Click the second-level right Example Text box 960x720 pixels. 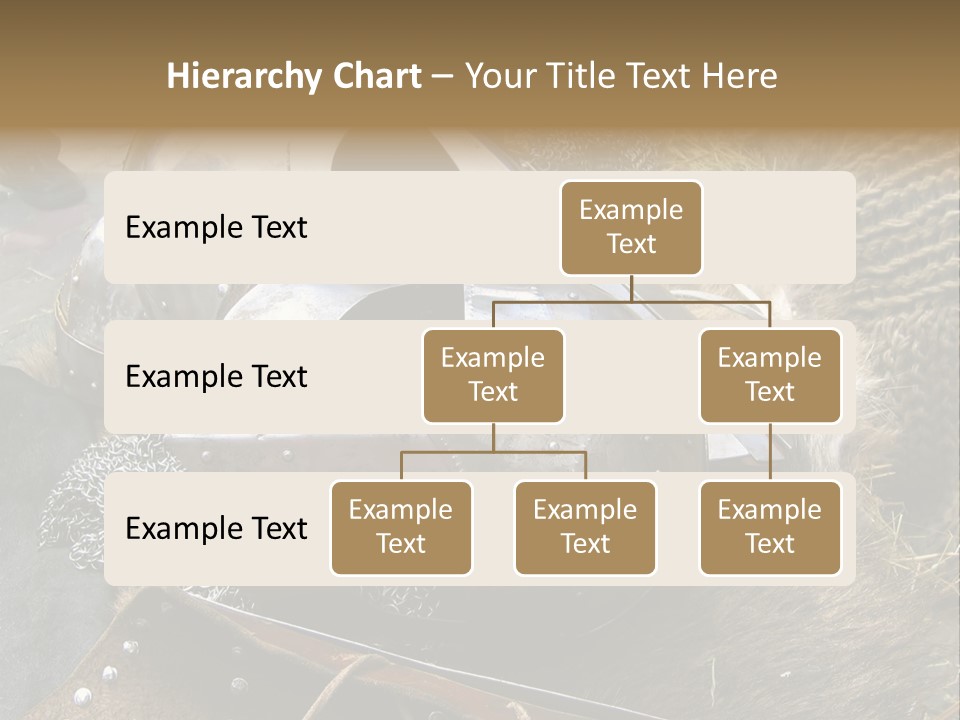[x=770, y=375]
